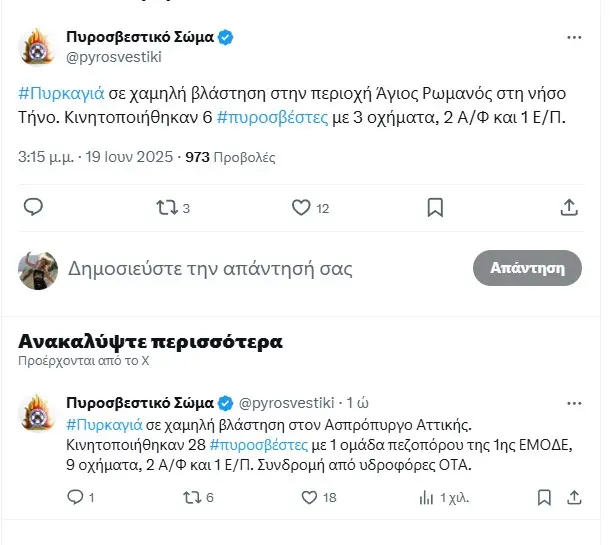Reply to the Tinos fire tweet

pyautogui.click(x=33, y=207)
